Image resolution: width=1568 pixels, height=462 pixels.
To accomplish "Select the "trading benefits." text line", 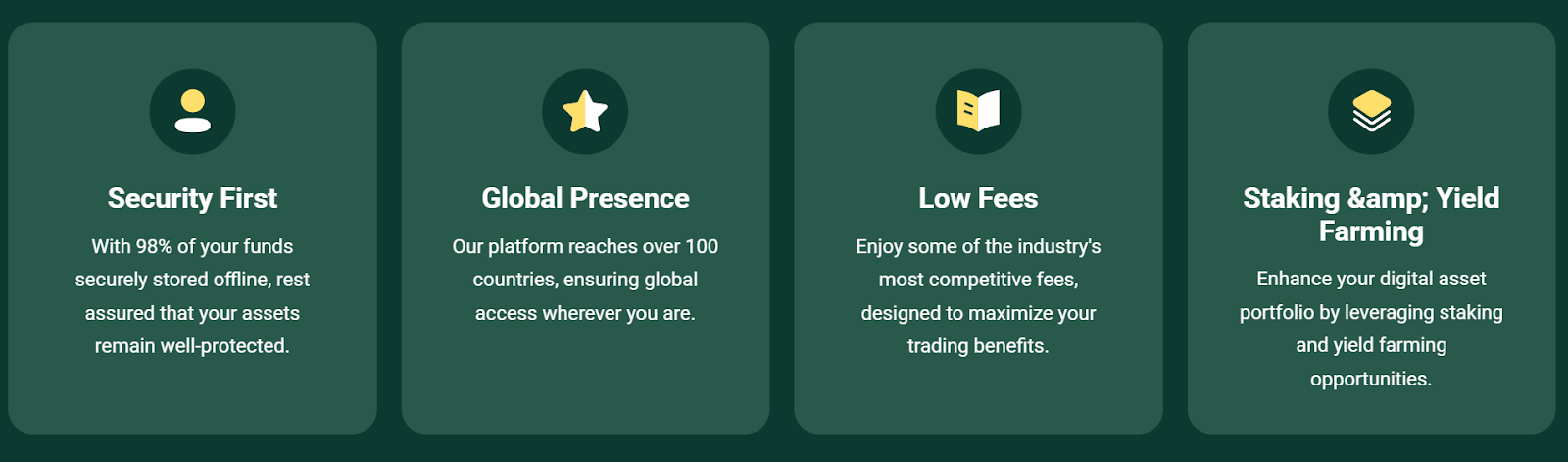I will point(978,346).
